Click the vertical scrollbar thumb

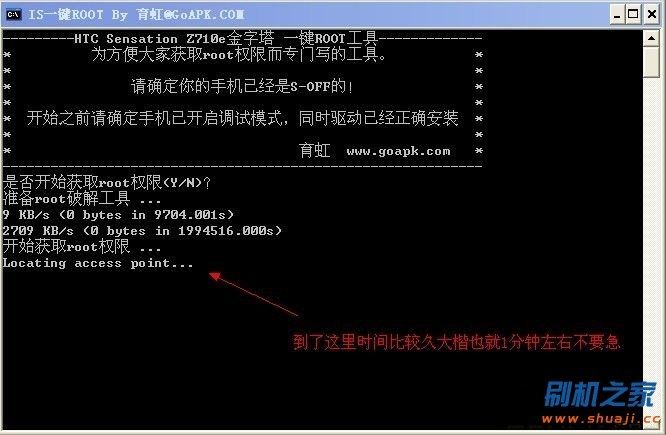651,62
